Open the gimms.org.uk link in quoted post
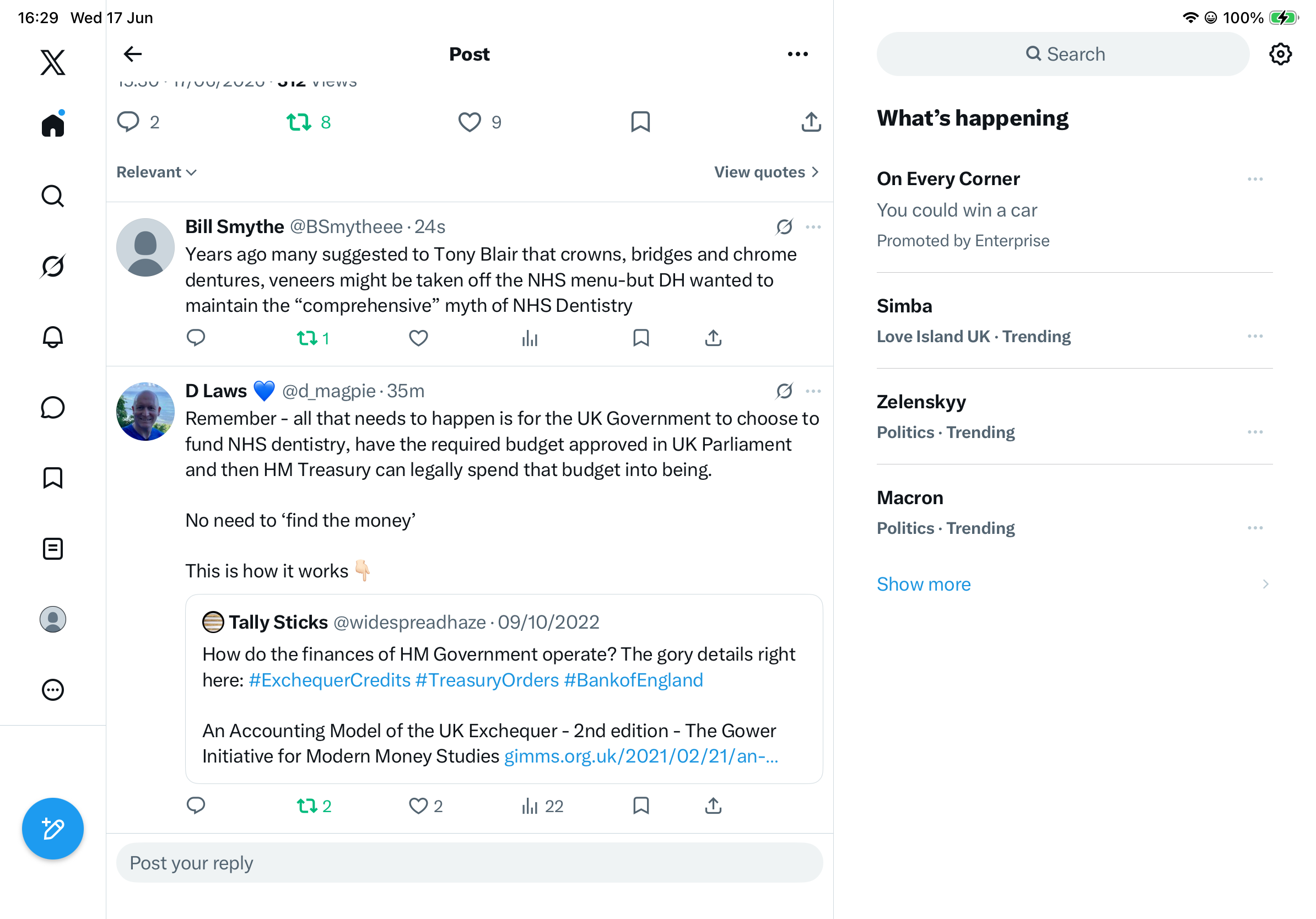 641,756
